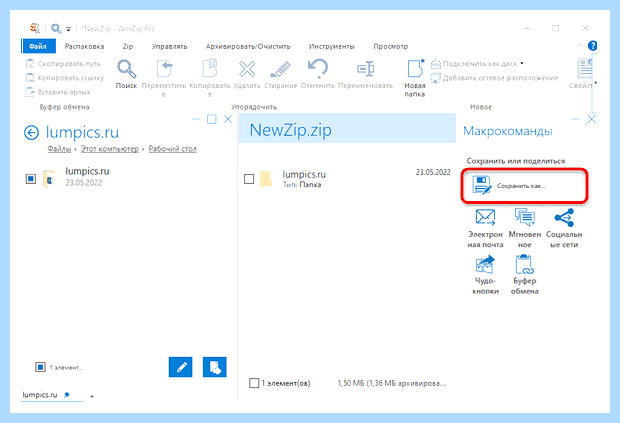Click the Буфер обмена action
Image resolution: width=620 pixels, height=423 pixels.
[525, 275]
